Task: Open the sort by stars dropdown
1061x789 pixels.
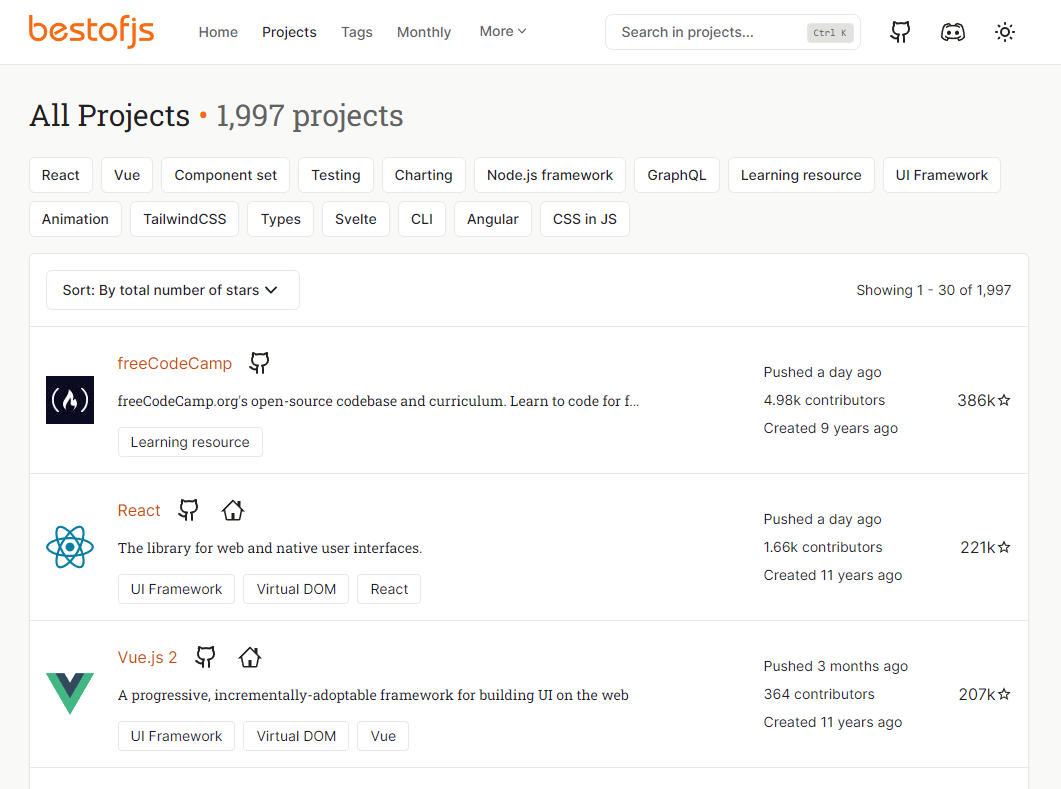Action: point(173,290)
